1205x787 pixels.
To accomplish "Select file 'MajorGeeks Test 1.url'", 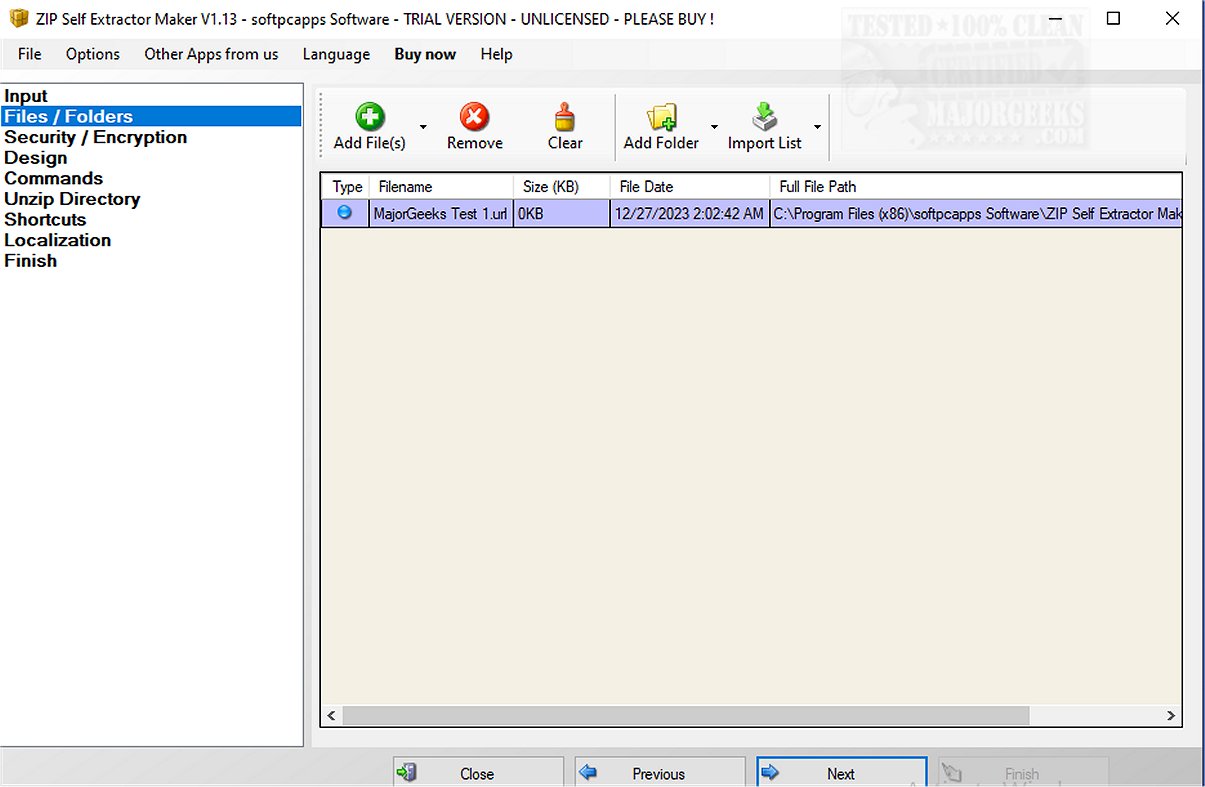I will pos(440,213).
